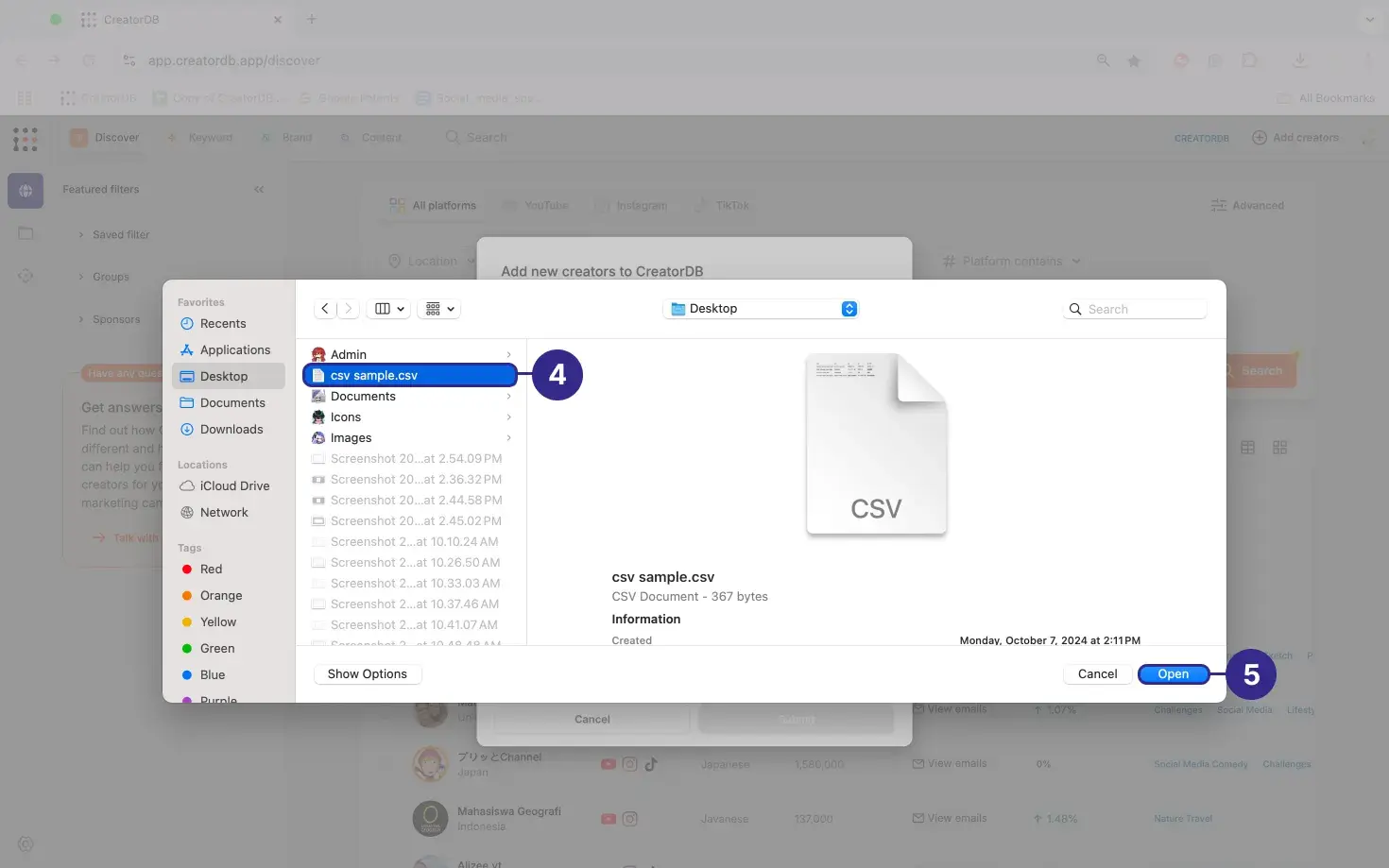Click app.creatordb.app address bar
1389x868 pixels.
[233, 60]
